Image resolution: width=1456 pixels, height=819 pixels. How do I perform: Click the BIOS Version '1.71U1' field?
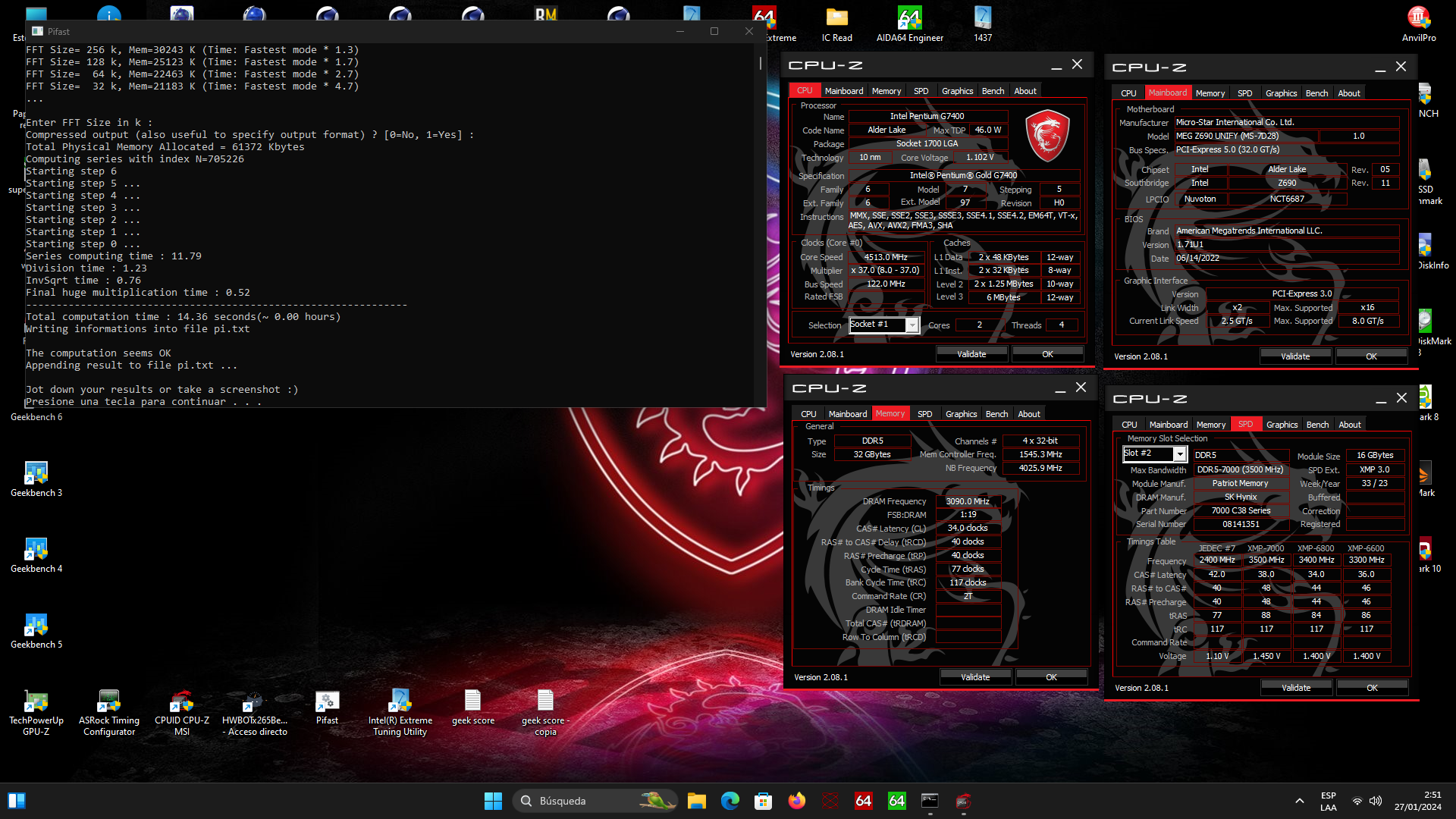(1286, 245)
